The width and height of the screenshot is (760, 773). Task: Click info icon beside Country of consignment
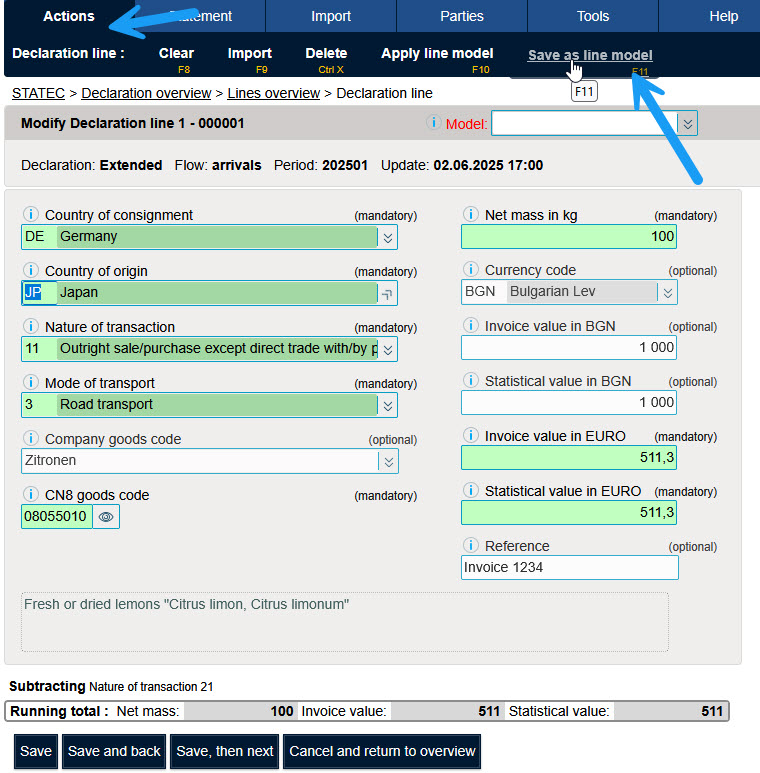[x=30, y=215]
